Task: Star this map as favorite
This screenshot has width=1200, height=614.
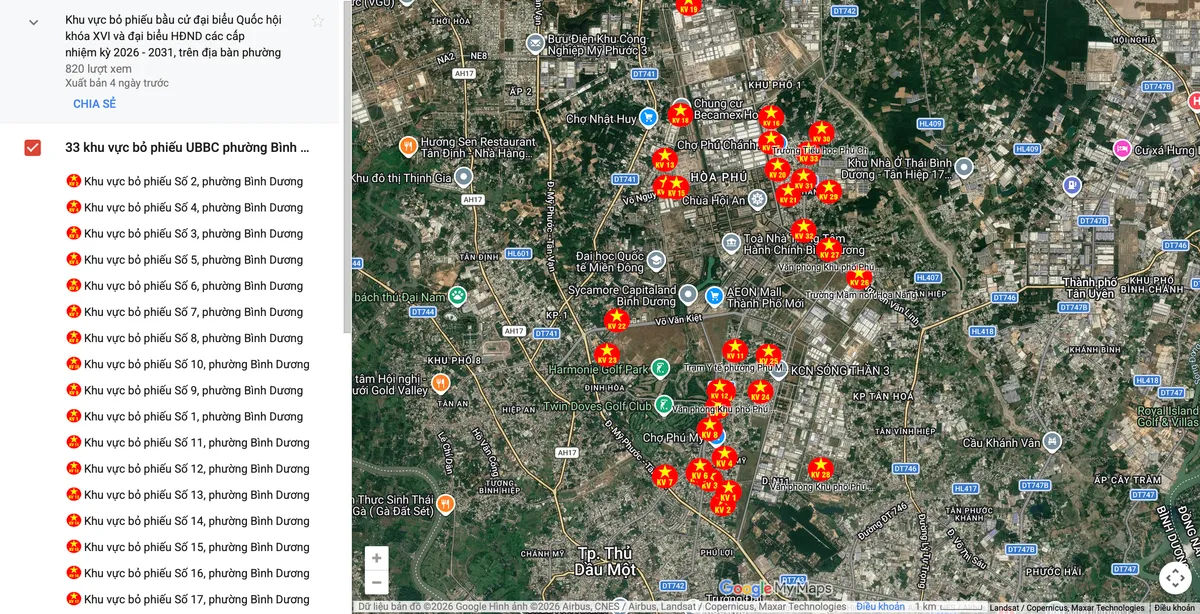Action: [318, 21]
